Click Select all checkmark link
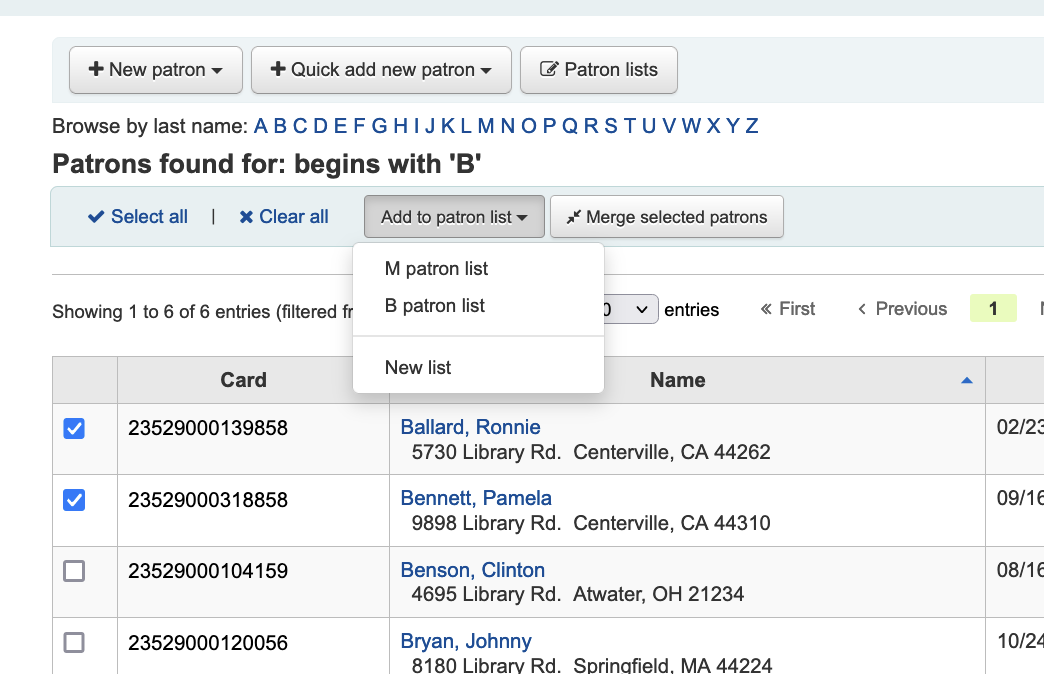This screenshot has width=1044, height=674. (x=138, y=217)
